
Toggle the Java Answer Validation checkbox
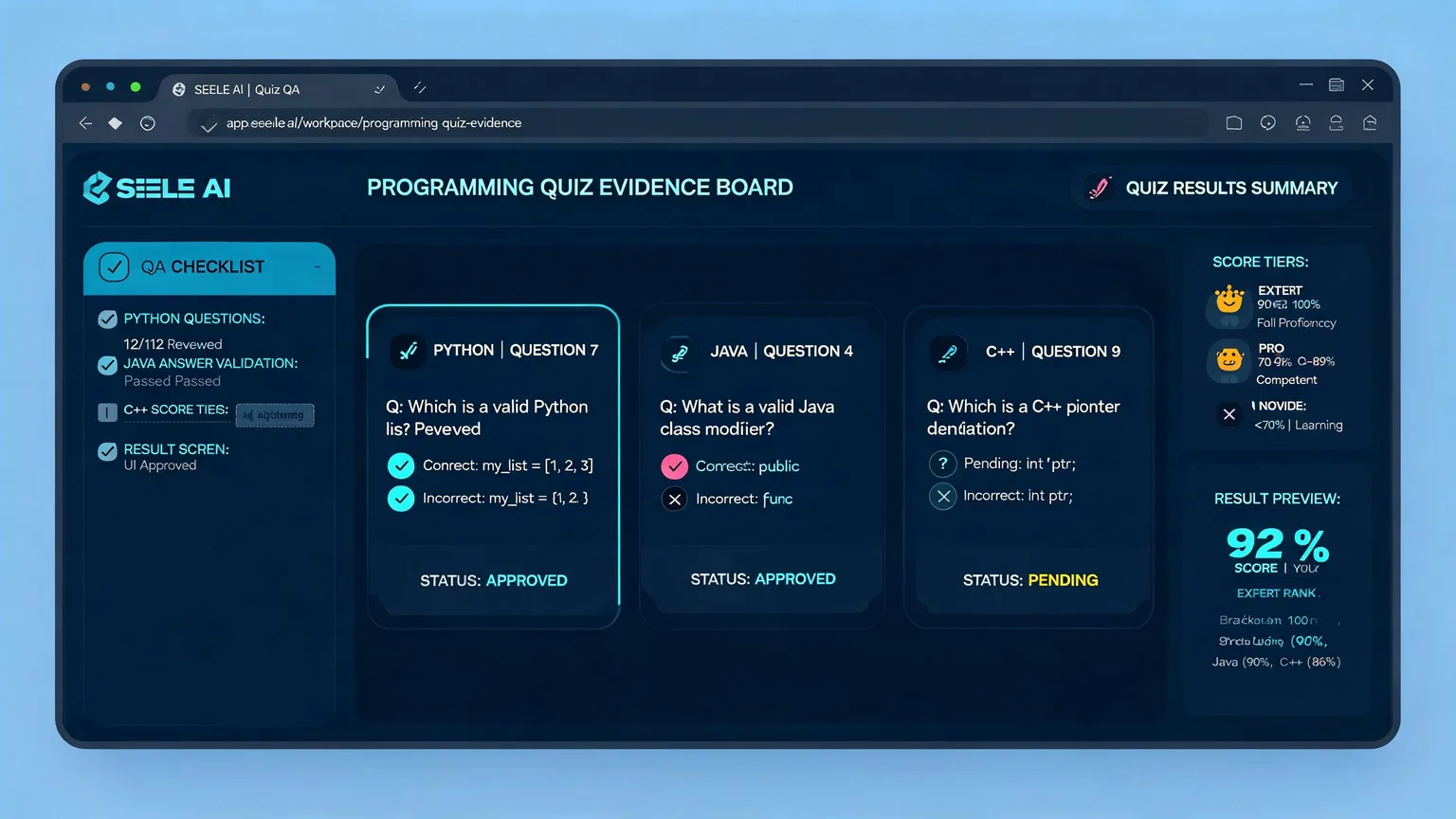[x=108, y=365]
